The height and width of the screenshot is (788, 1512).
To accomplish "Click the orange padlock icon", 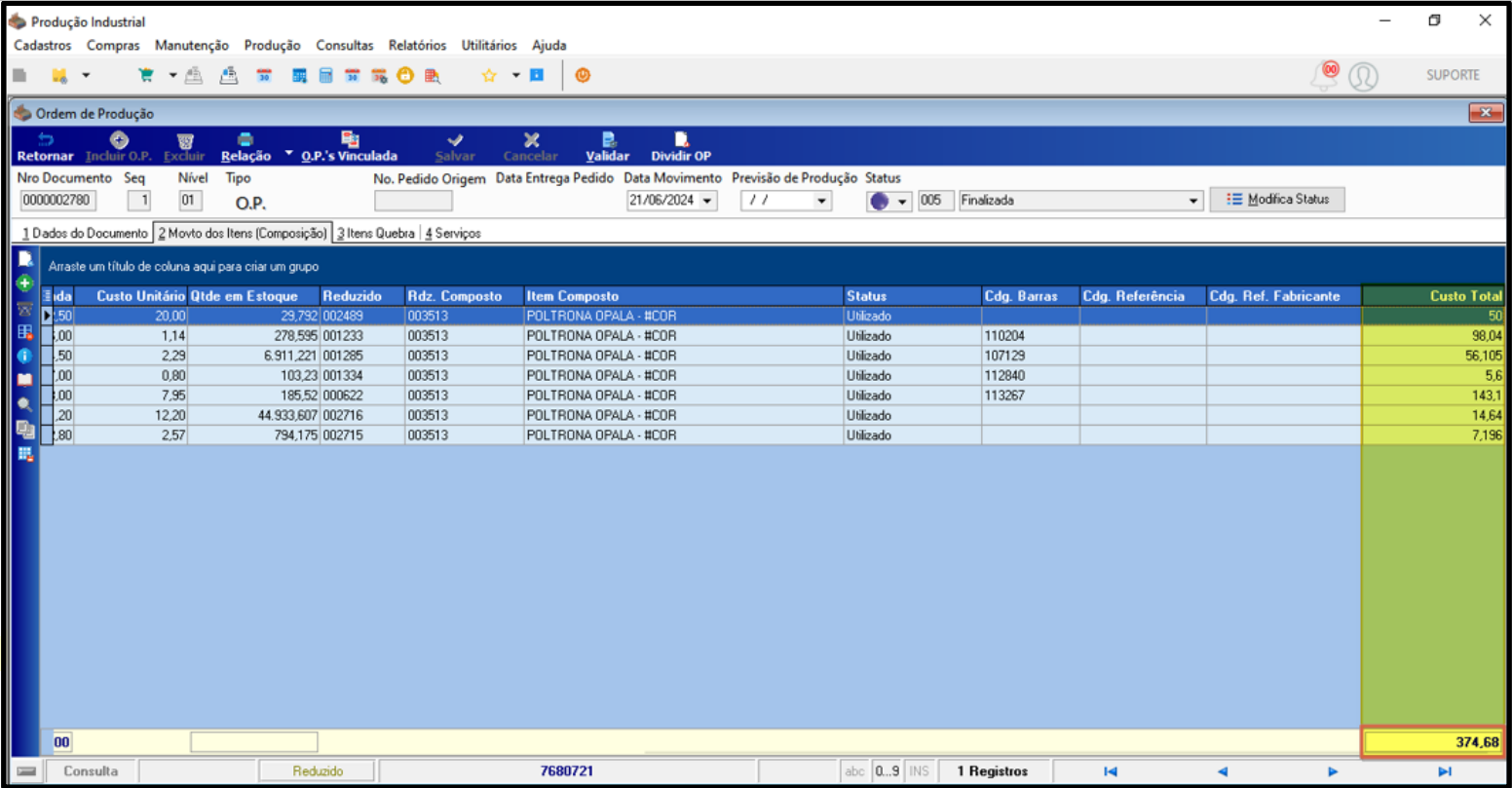I will pos(405,75).
